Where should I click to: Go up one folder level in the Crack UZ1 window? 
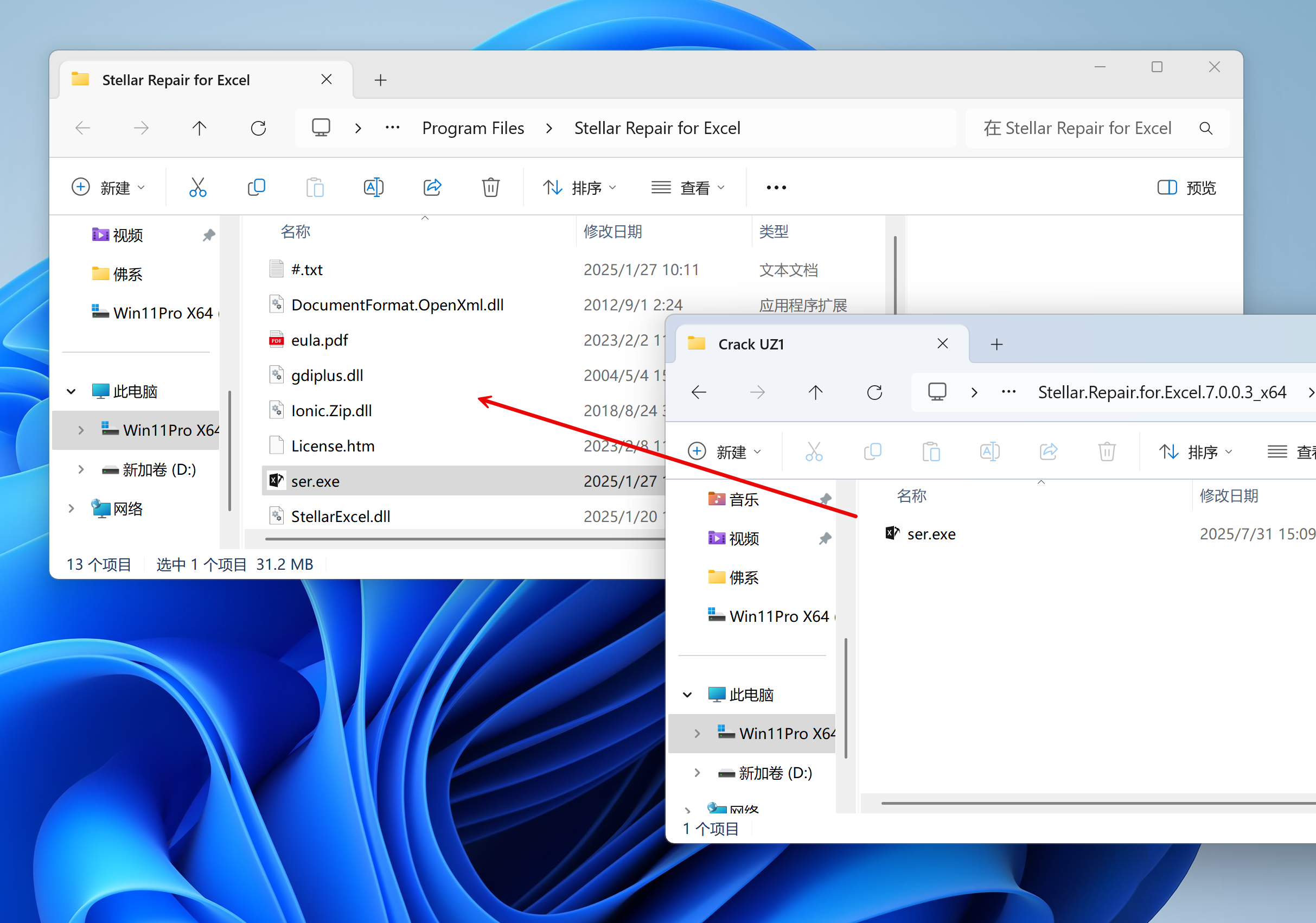[816, 393]
